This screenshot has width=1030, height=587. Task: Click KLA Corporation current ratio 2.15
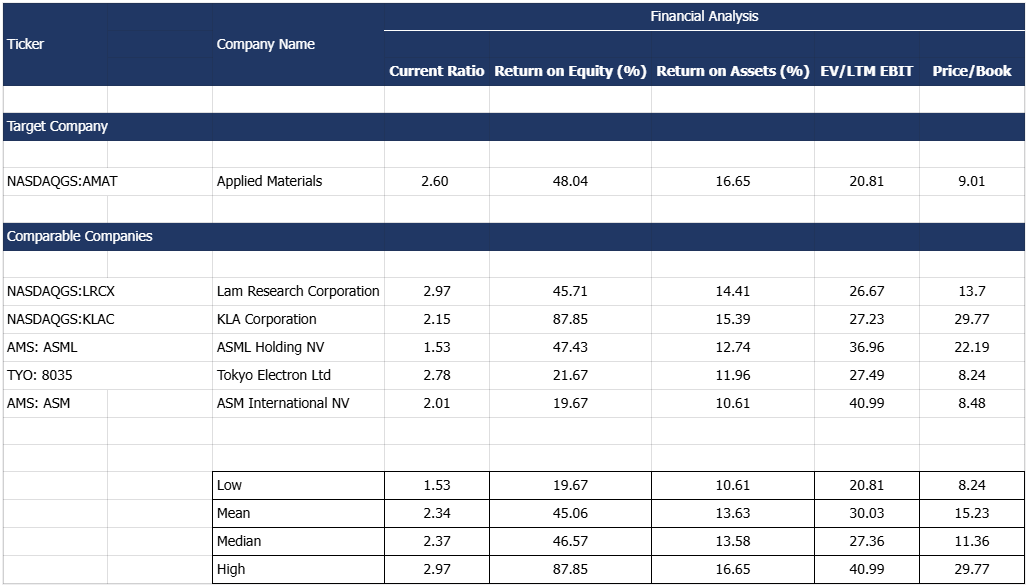[437, 319]
